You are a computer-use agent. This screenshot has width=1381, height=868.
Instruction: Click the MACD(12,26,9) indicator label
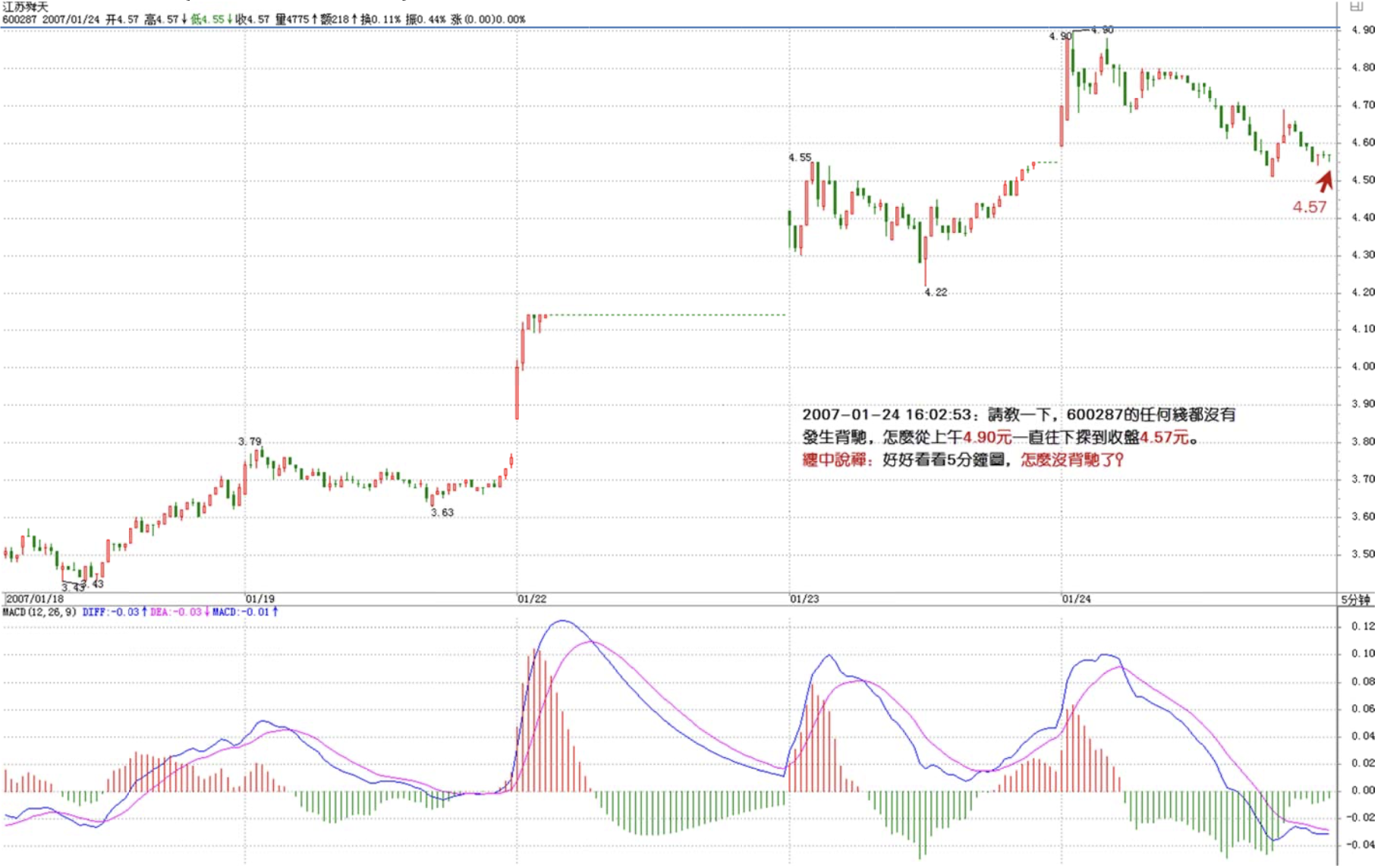click(39, 612)
